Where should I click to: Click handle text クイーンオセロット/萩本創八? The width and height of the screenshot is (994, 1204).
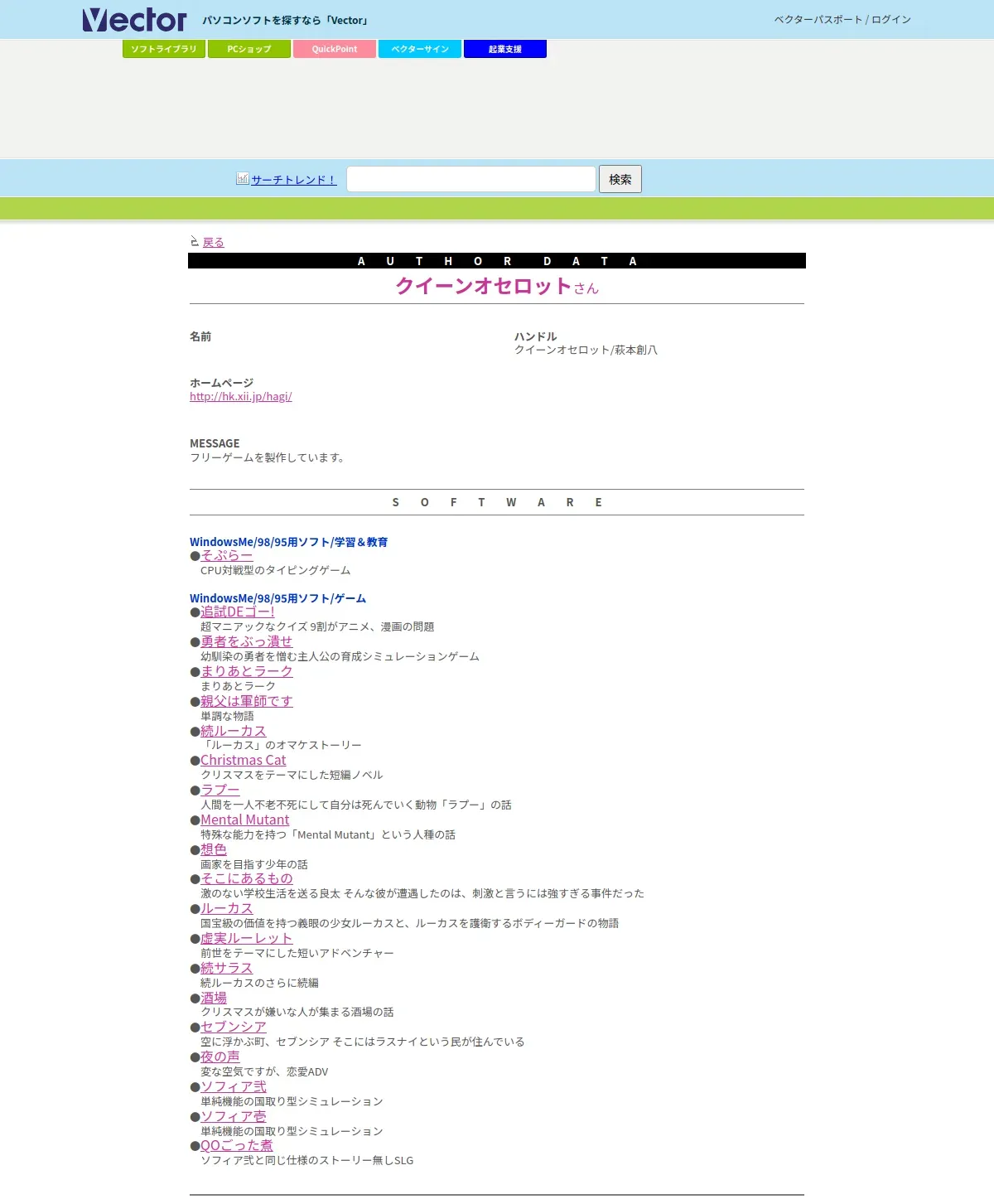[586, 350]
